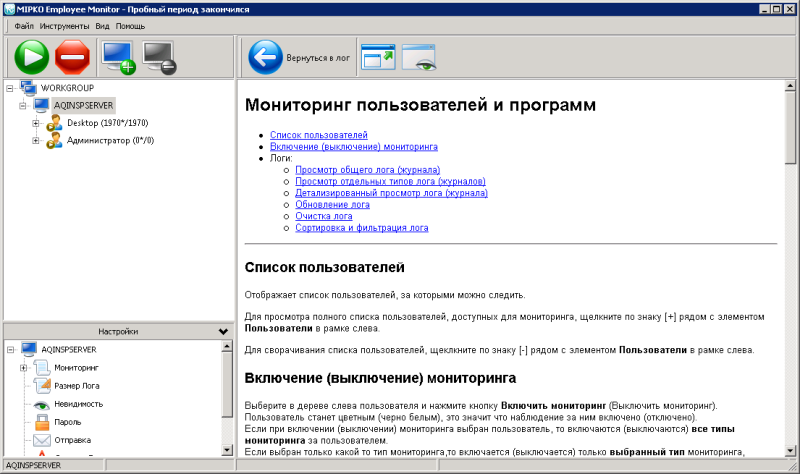Select Мониторинг settings item label
This screenshot has width=800, height=474.
(76, 367)
